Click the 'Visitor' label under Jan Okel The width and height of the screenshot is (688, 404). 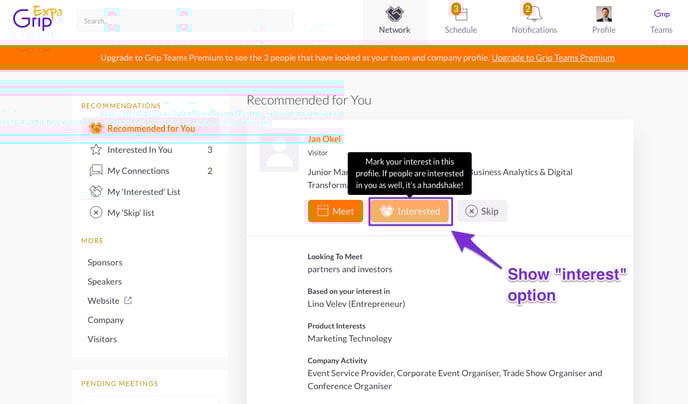[318, 153]
